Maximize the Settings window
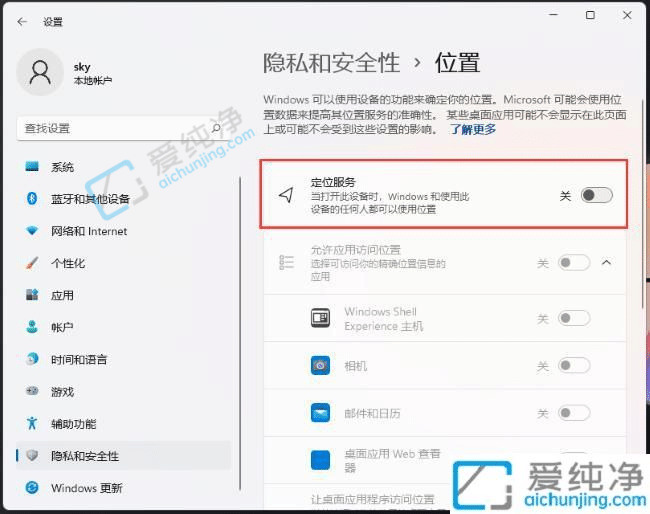 (x=590, y=15)
